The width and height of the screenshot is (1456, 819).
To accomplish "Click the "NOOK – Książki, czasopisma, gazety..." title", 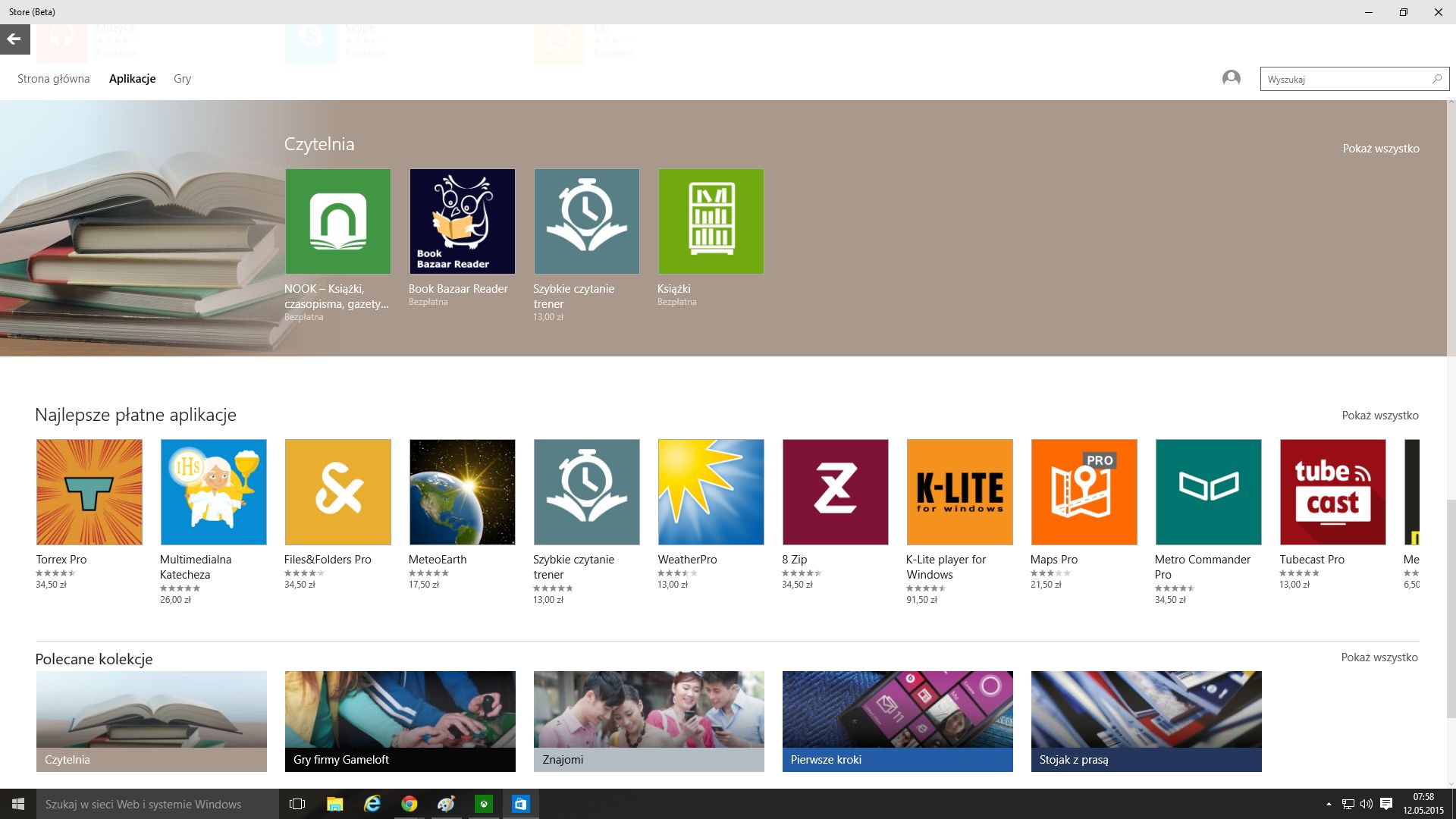I will 337,297.
